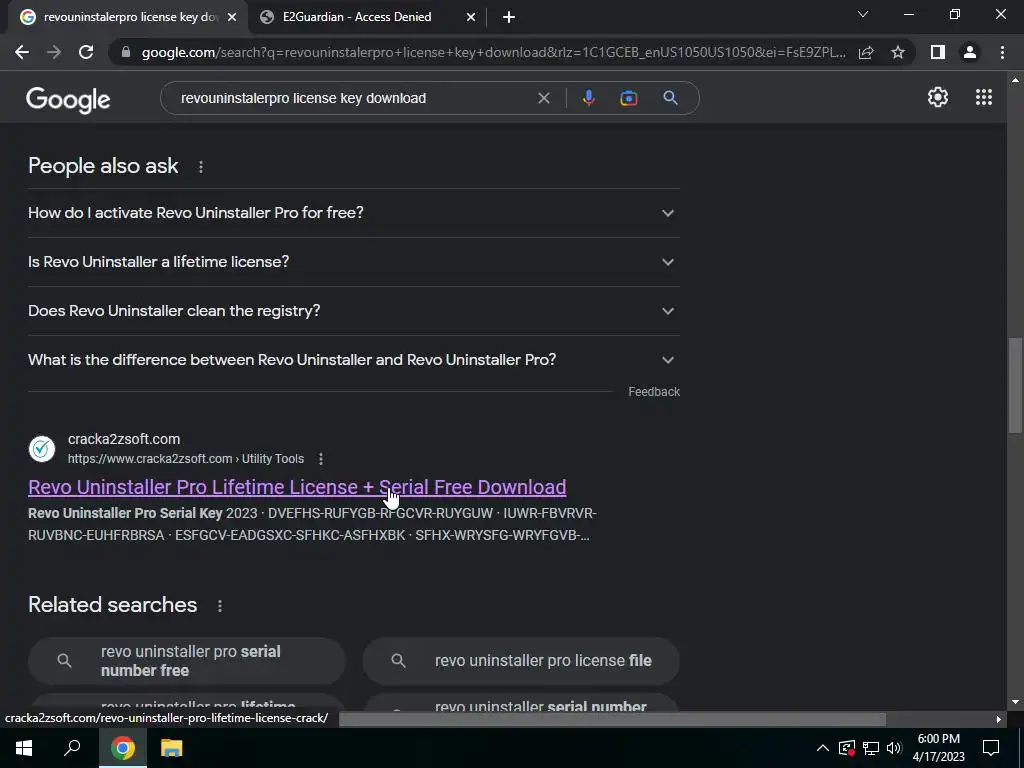Viewport: 1024px width, 768px height.
Task: Click the address bar URL
Action: tap(493, 52)
